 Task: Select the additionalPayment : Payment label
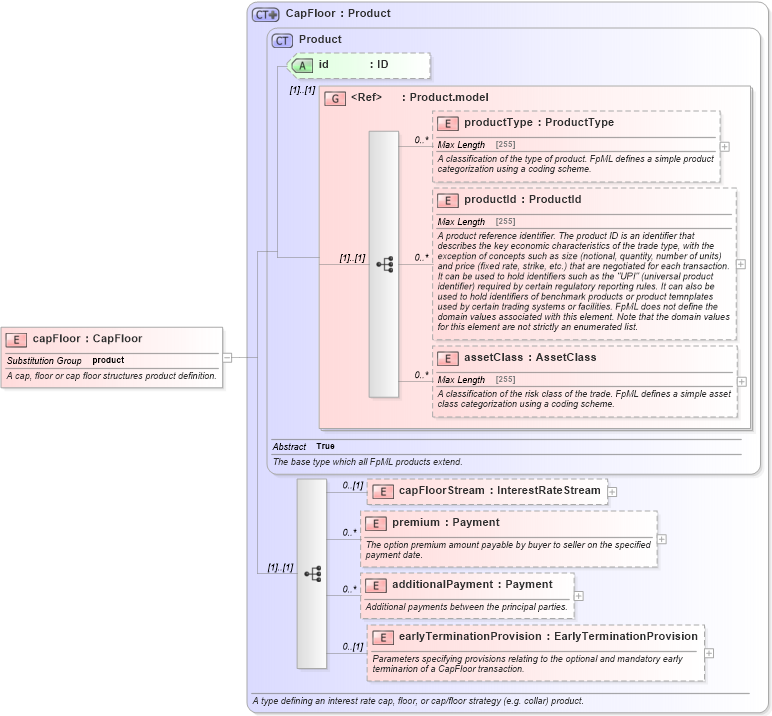[x=472, y=585]
